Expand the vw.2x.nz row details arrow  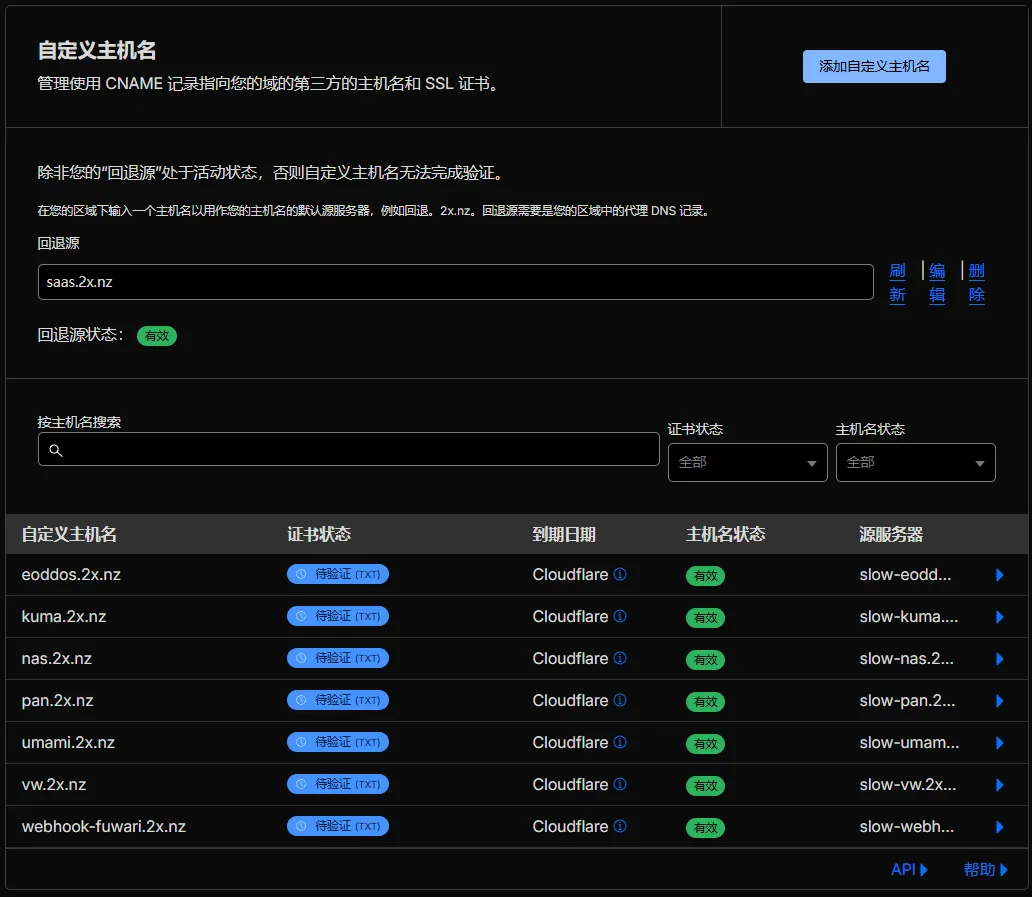click(x=999, y=786)
